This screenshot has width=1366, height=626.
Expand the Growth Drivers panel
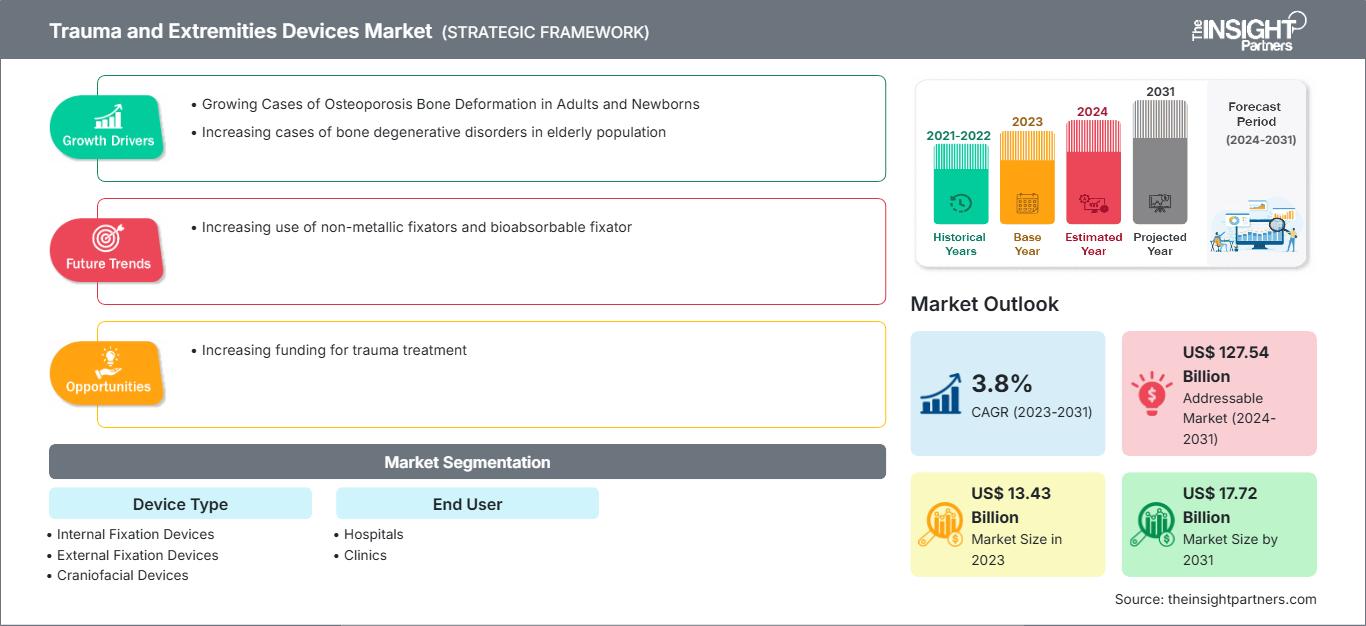coord(492,128)
